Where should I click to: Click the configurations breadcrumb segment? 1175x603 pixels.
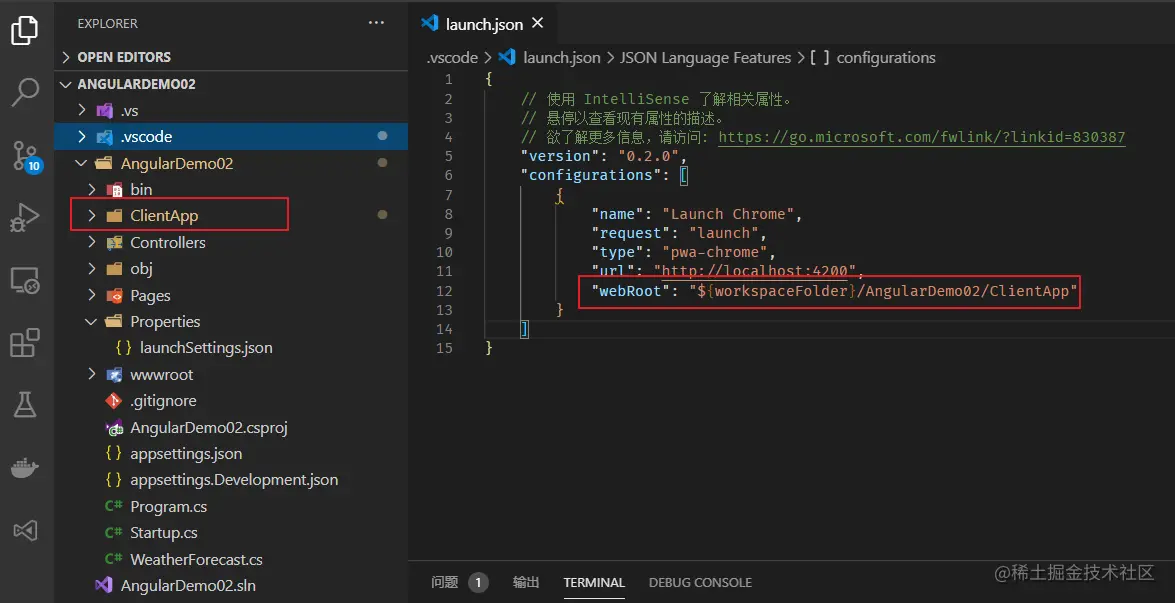tap(886, 58)
